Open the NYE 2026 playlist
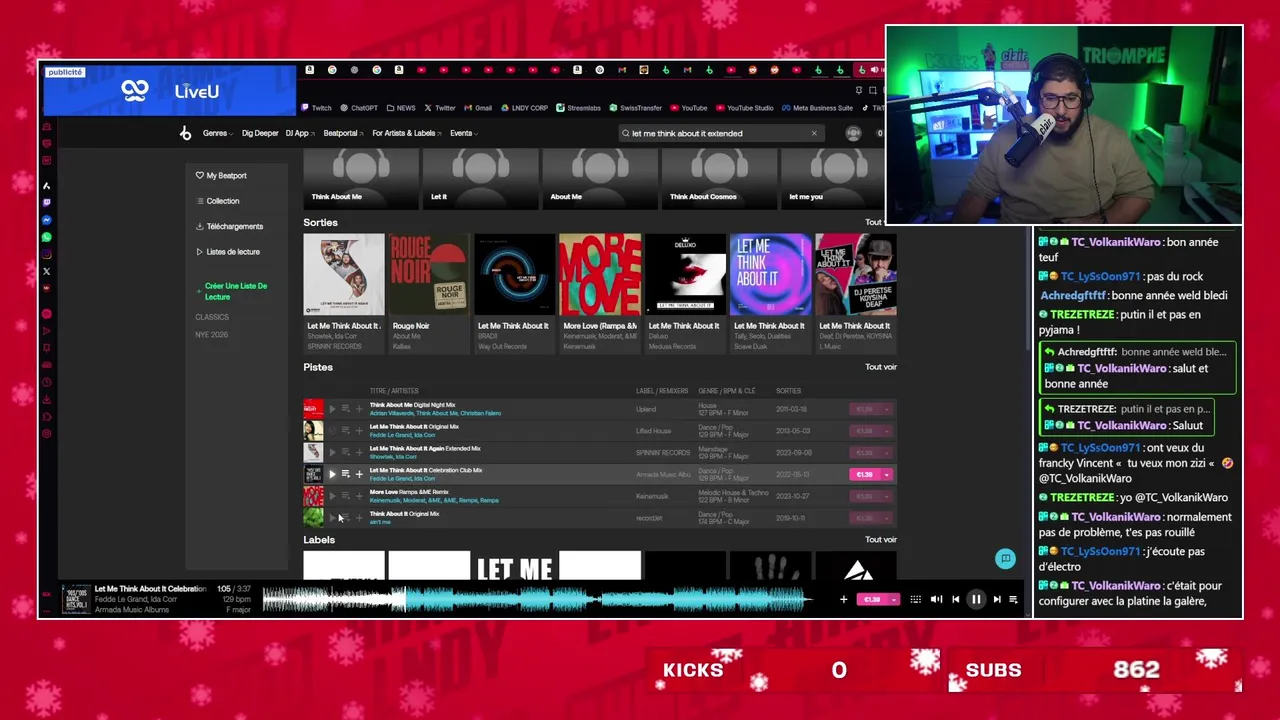The height and width of the screenshot is (720, 1280). [212, 335]
